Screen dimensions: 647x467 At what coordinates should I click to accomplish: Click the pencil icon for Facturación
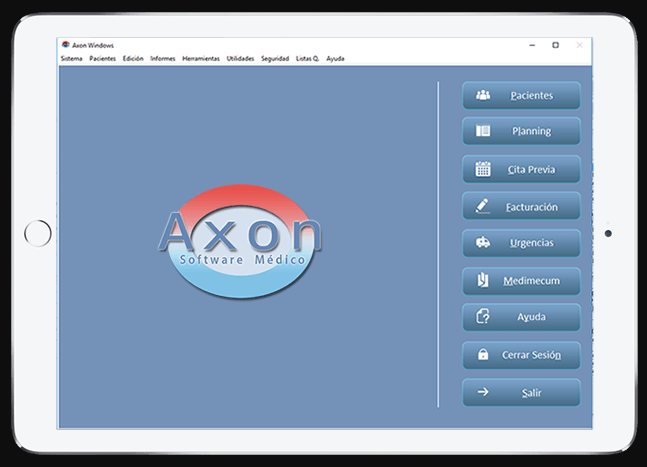(483, 206)
